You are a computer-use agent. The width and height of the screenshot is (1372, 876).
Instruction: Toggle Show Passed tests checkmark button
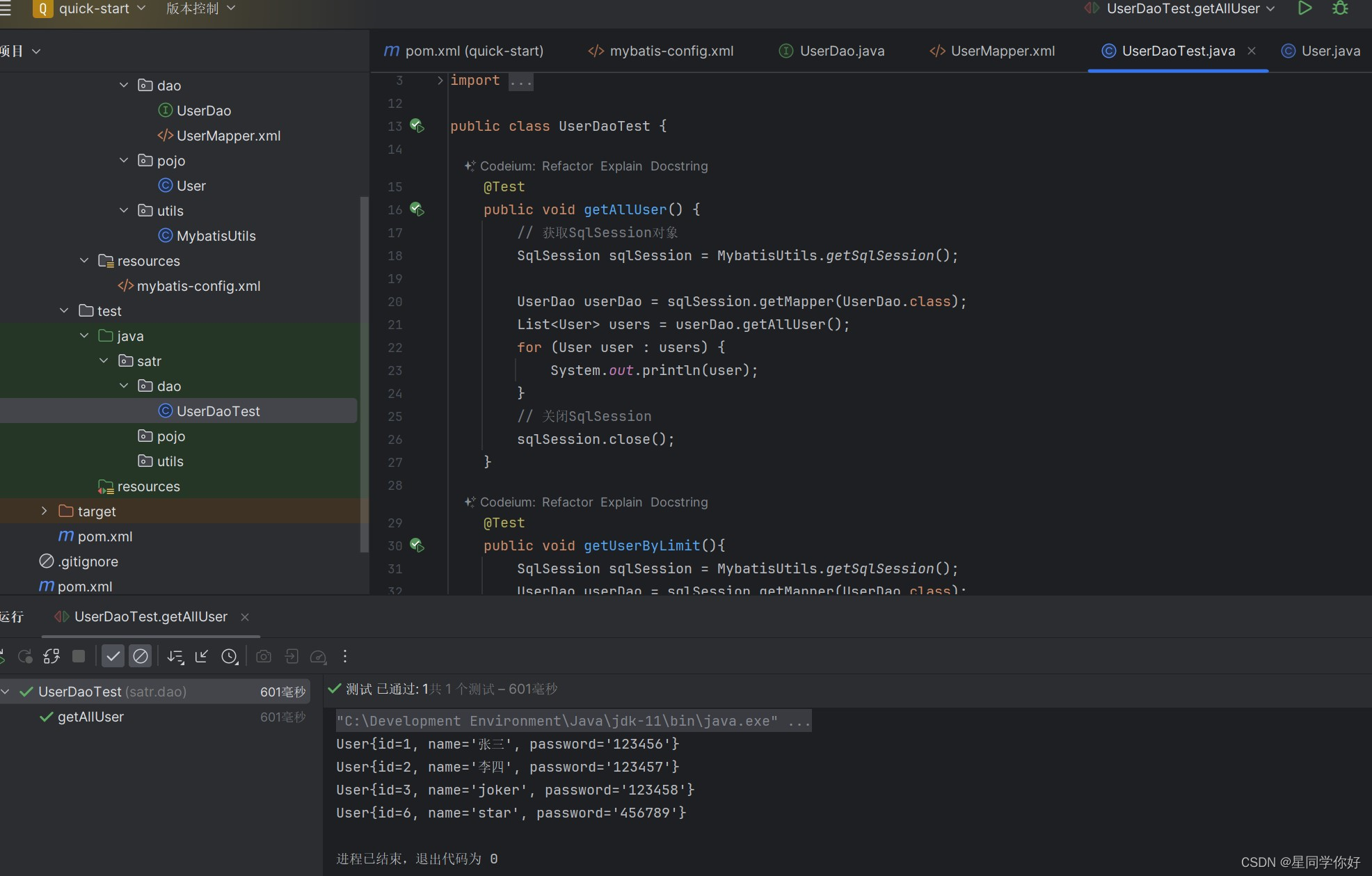coord(113,656)
